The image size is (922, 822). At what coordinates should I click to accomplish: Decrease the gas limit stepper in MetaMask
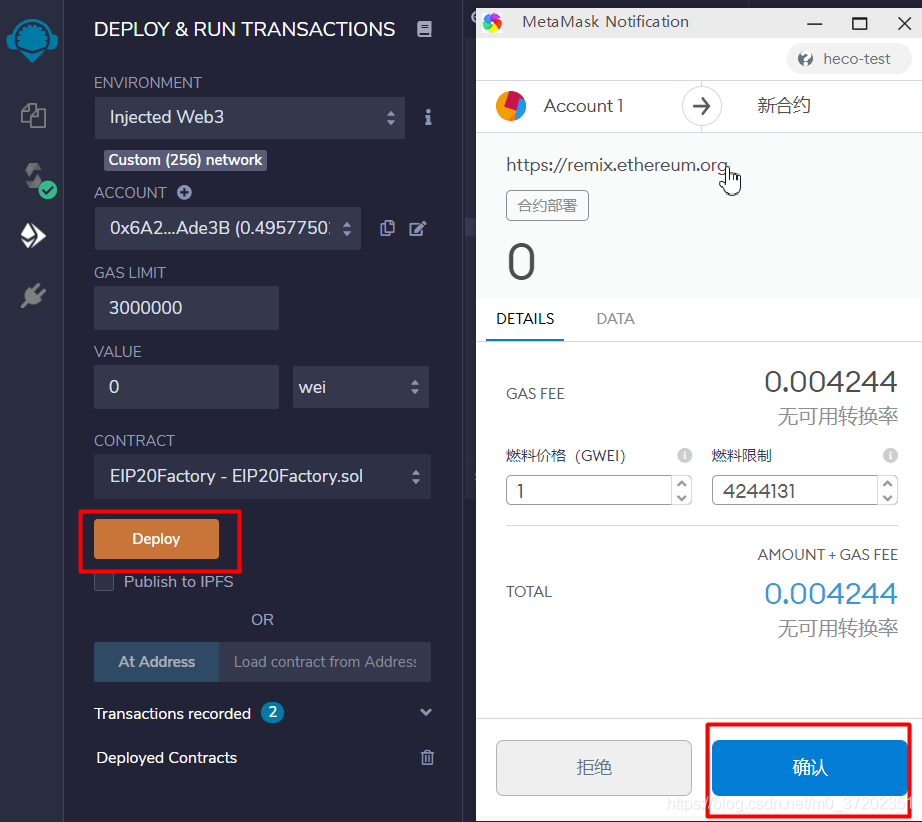coord(888,497)
